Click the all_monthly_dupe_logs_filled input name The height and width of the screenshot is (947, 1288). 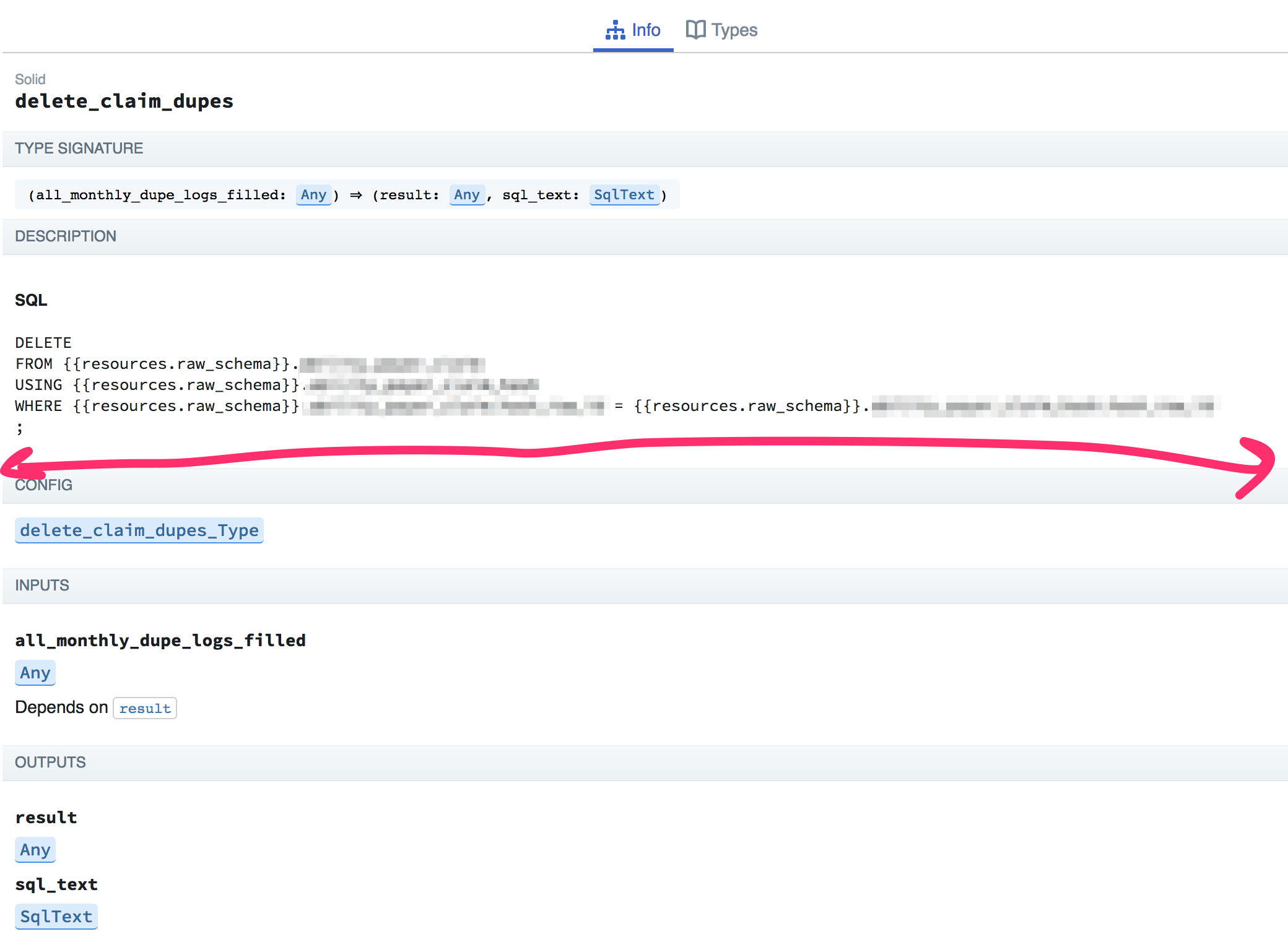click(160, 640)
